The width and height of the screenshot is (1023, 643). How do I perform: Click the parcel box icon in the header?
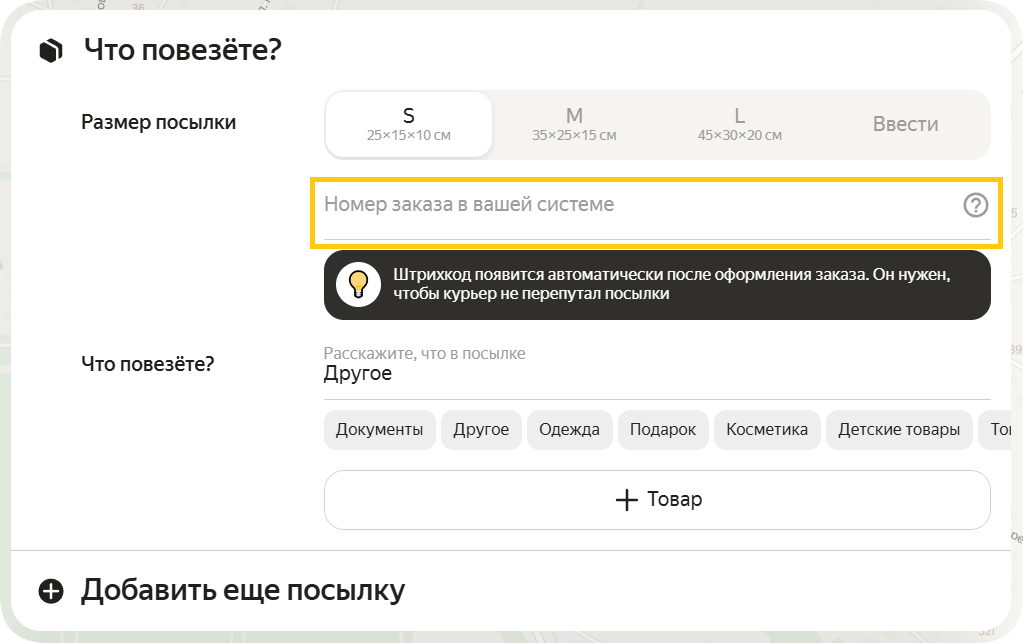(x=51, y=50)
